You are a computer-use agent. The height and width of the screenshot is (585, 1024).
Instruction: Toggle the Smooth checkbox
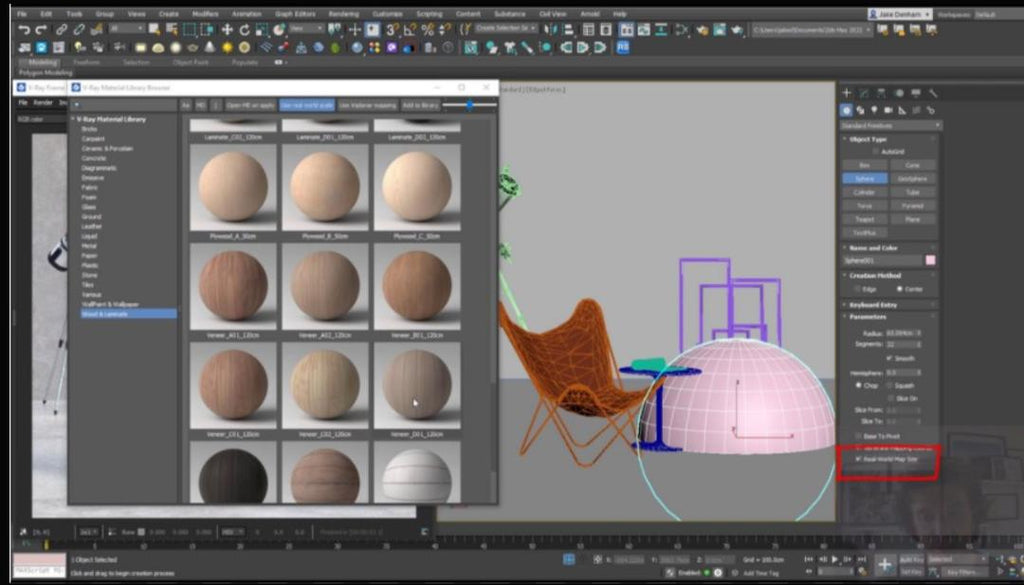click(x=889, y=358)
